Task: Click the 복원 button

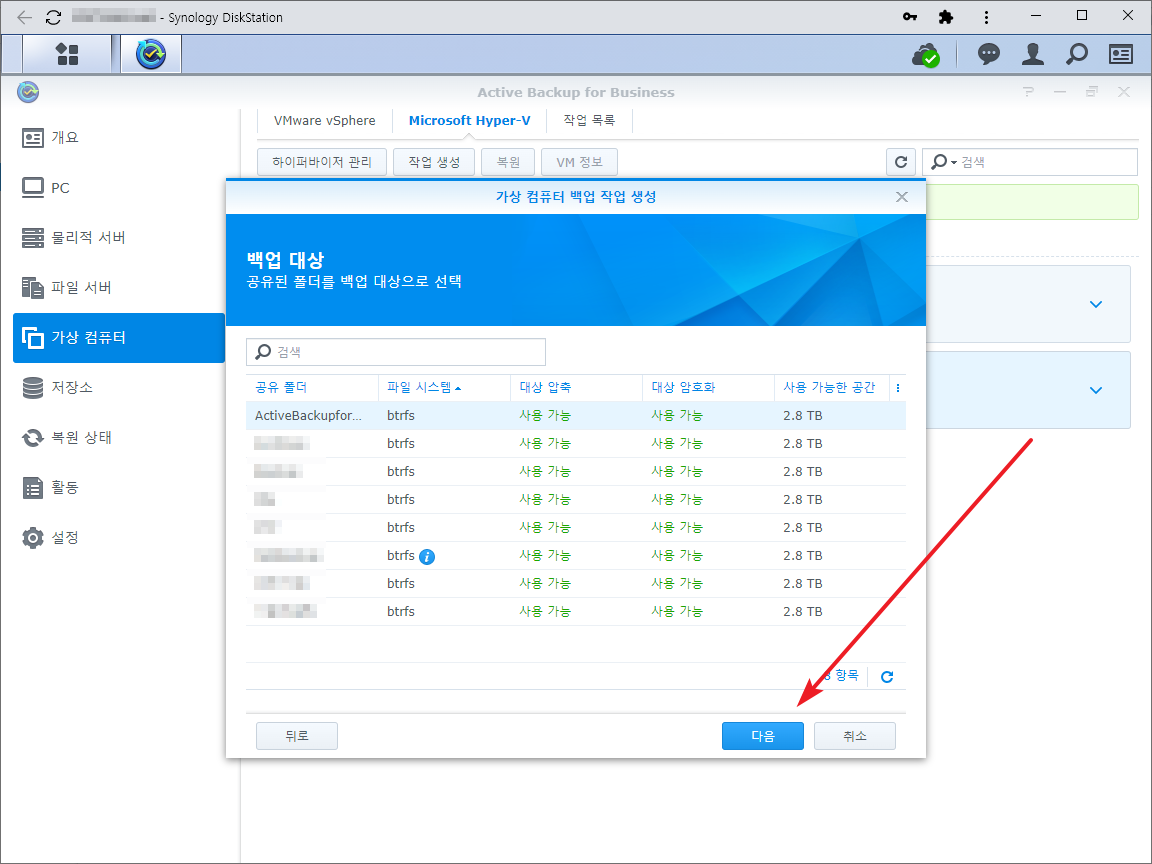Action: 508,162
